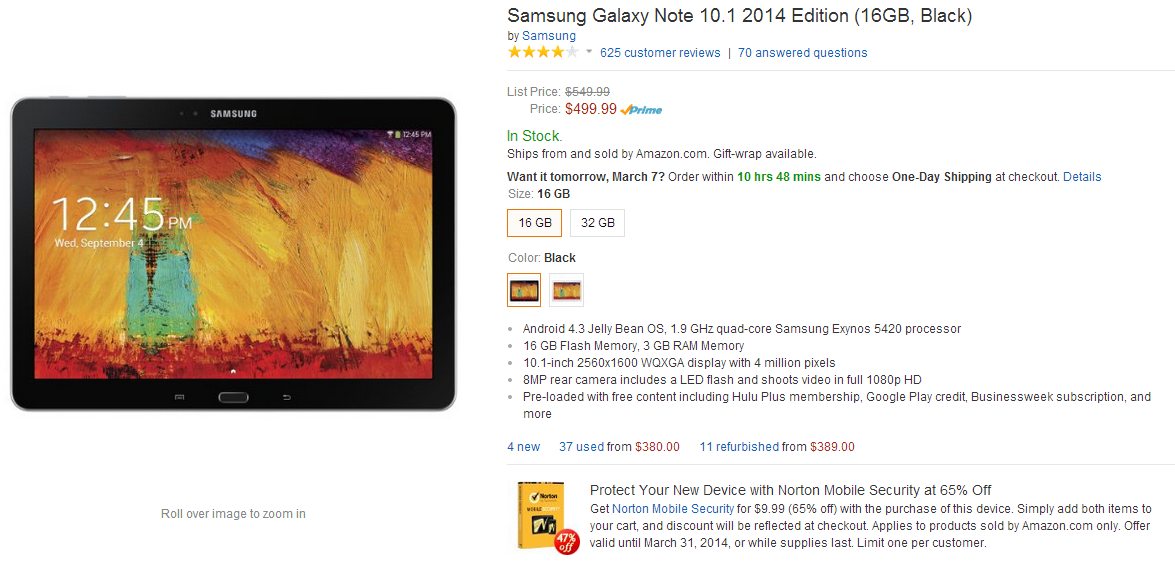This screenshot has width=1175, height=575.
Task: Choose the Black color swatch
Action: [x=524, y=290]
